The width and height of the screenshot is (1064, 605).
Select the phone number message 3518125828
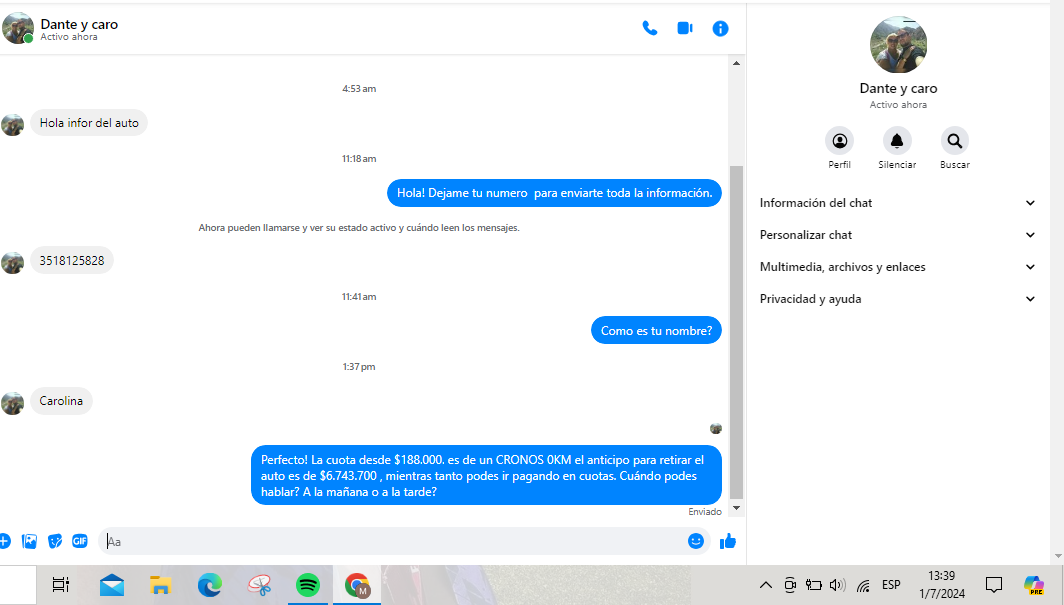tap(72, 260)
